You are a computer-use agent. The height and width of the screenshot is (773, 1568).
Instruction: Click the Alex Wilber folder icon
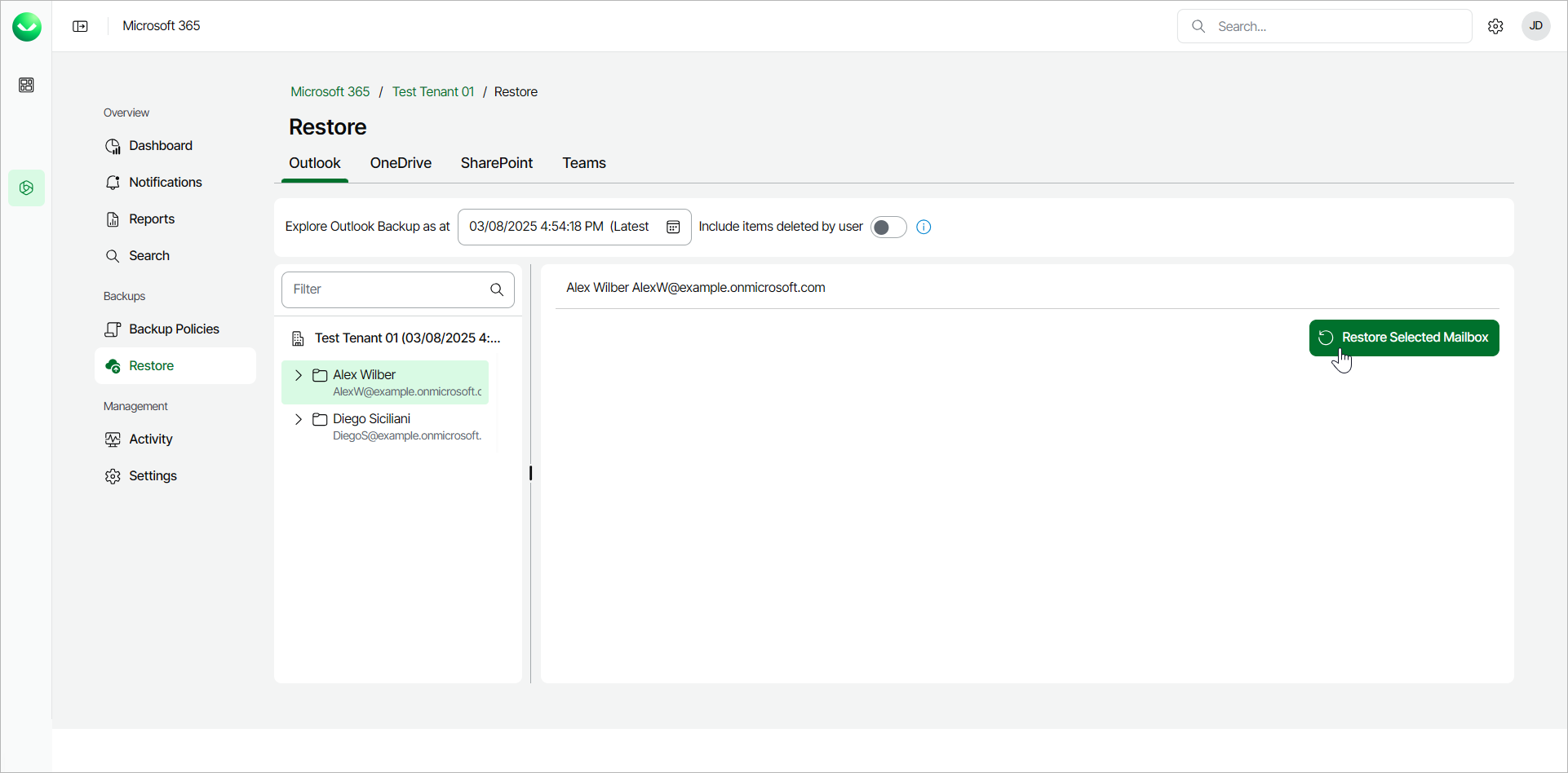[320, 375]
